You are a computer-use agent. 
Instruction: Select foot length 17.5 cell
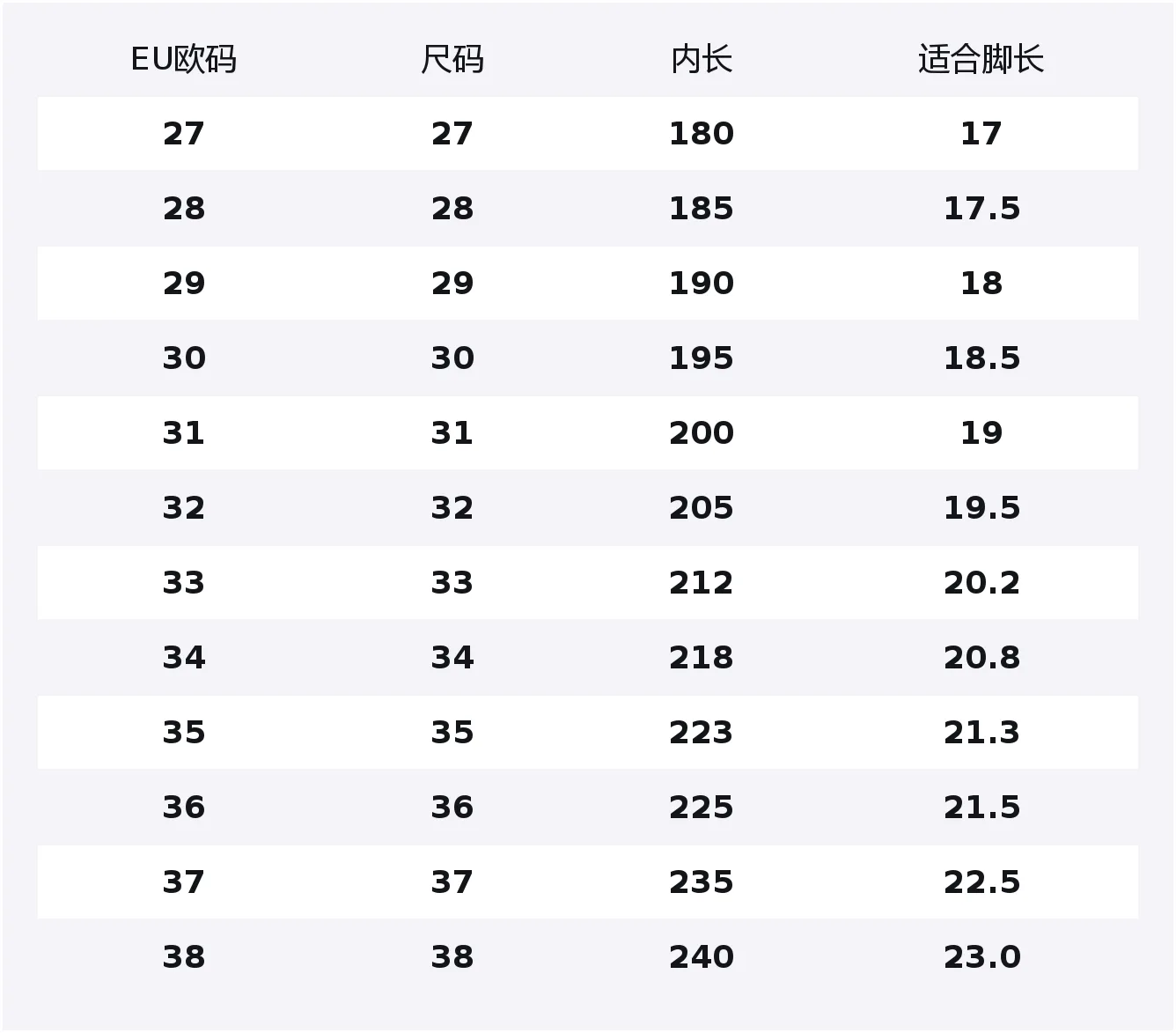pyautogui.click(x=981, y=209)
